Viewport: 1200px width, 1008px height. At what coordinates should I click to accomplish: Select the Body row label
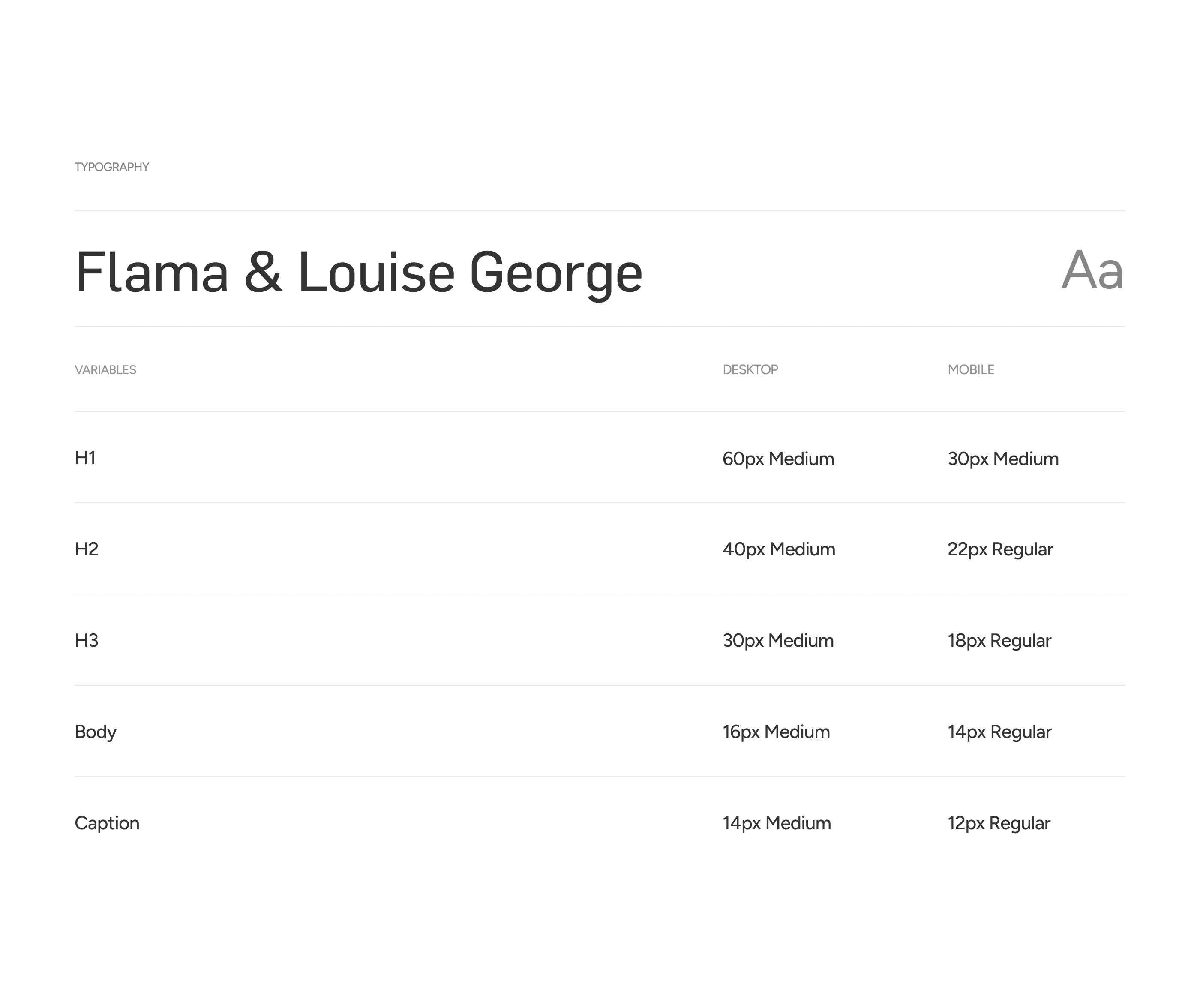96,732
